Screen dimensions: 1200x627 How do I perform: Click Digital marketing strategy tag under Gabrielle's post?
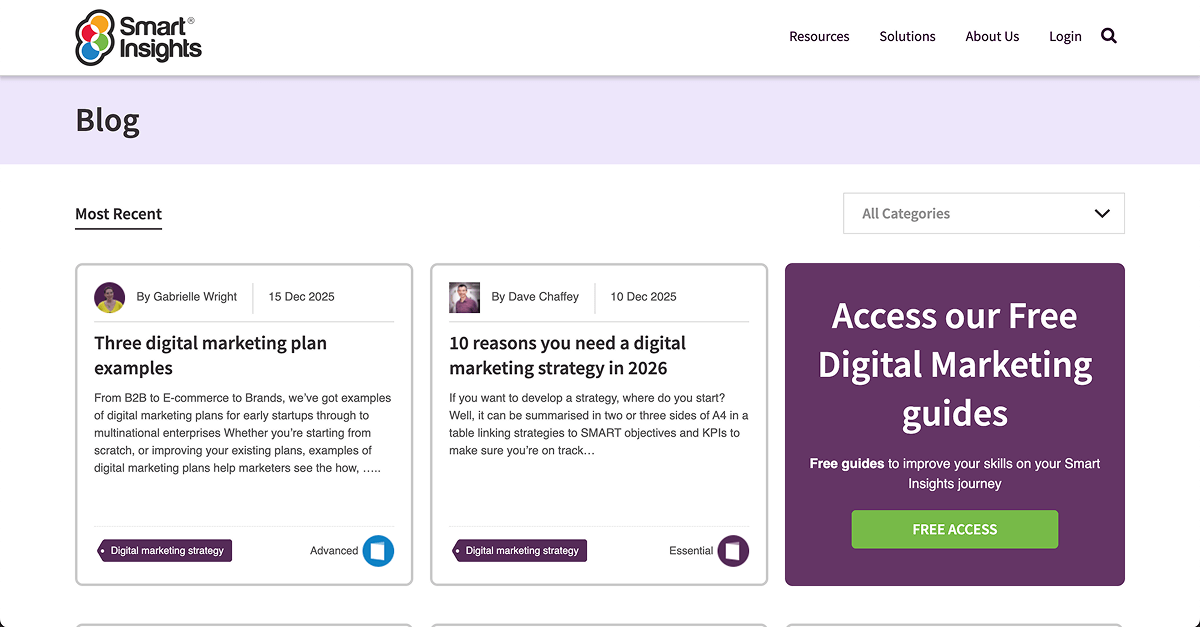[x=166, y=551]
